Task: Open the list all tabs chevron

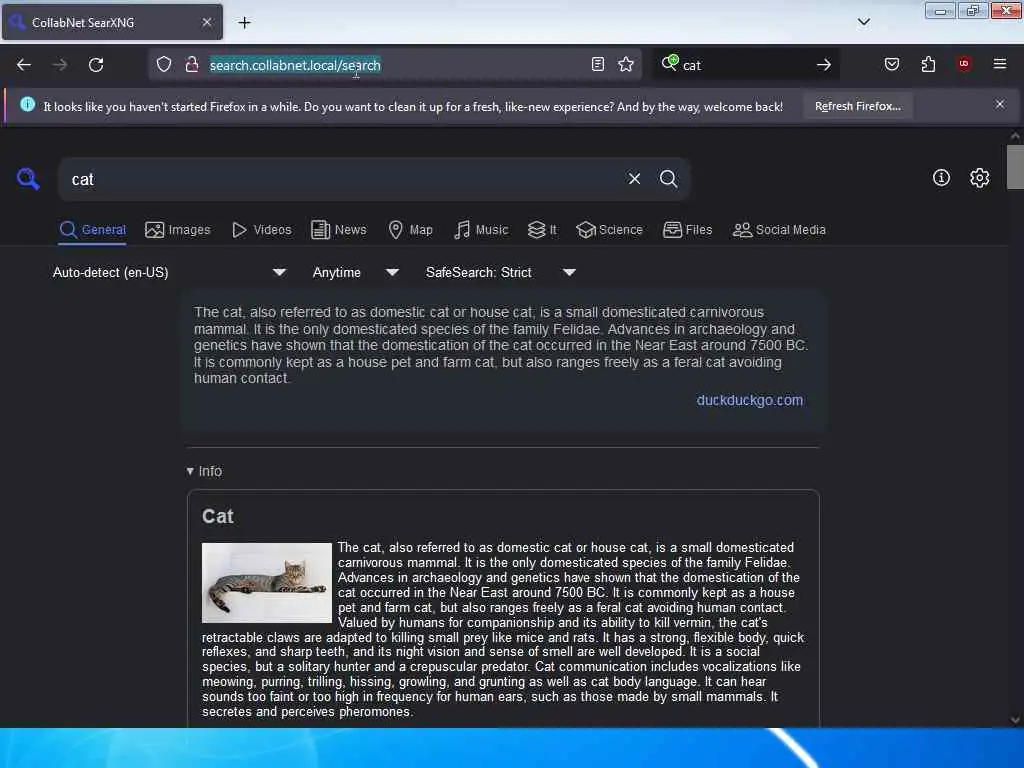Action: pos(863,22)
